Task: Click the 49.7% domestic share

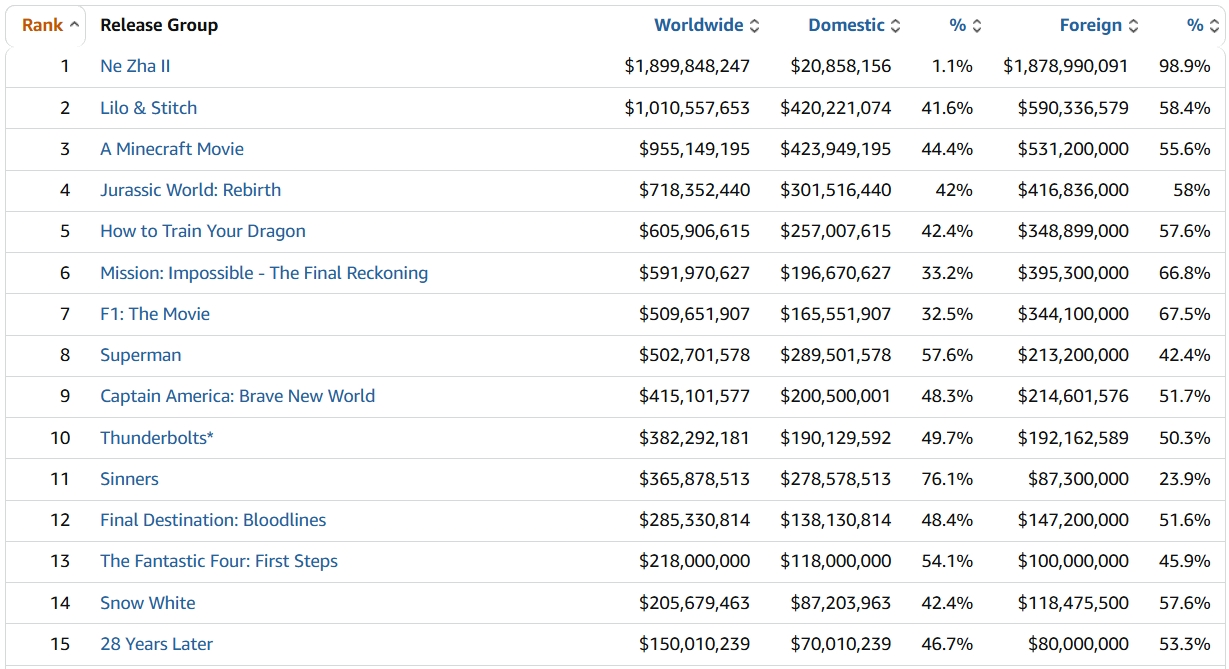Action: 947,438
